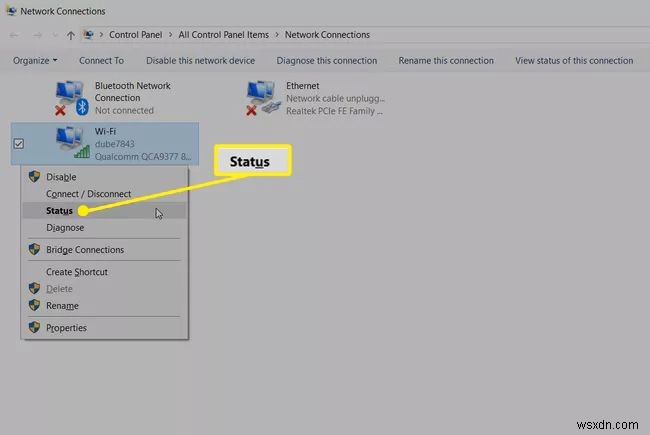Click the shield icon beside Disable
Viewport: 650px width, 435px height.
(x=34, y=176)
